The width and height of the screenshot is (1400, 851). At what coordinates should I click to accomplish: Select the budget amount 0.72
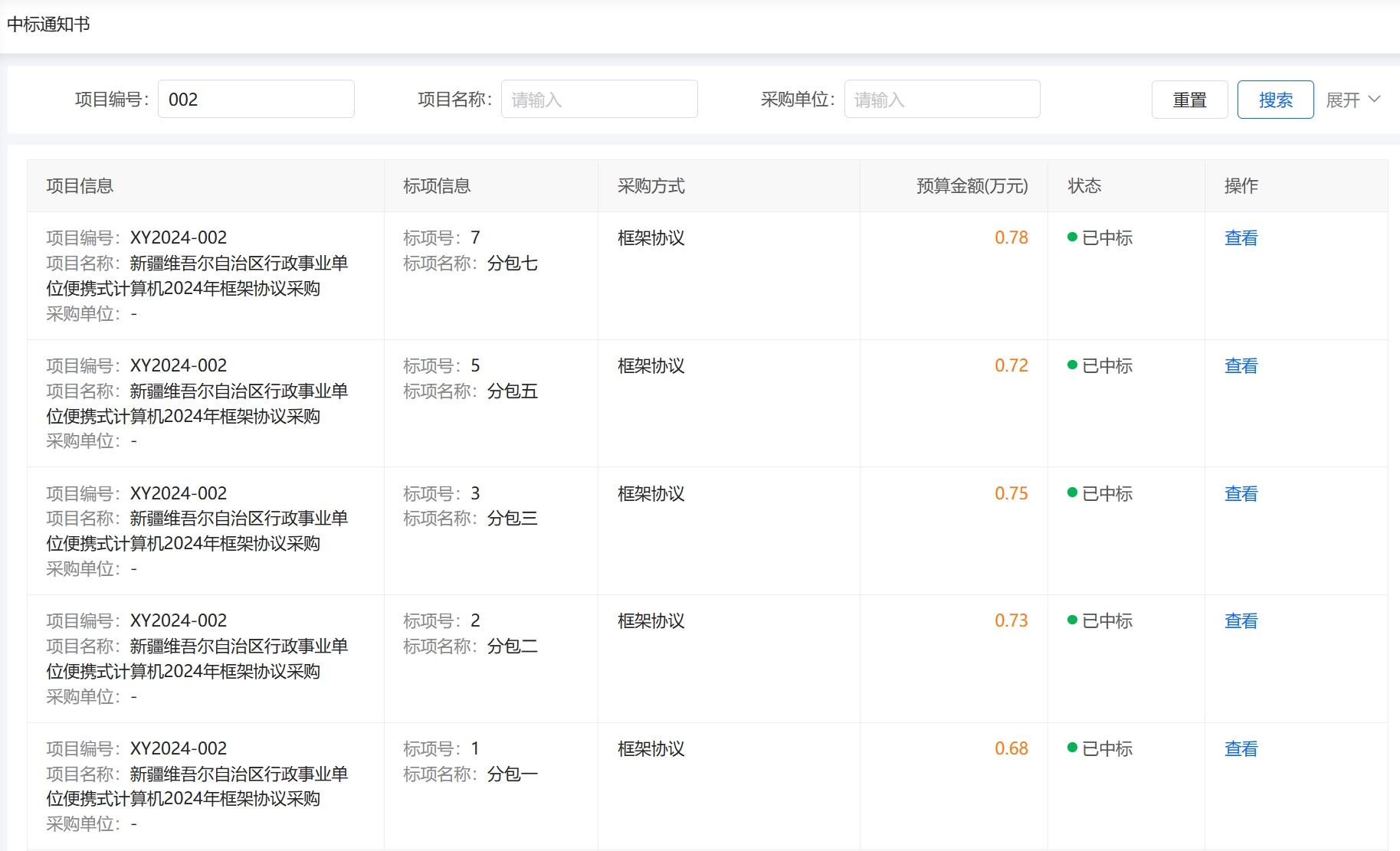pyautogui.click(x=1011, y=366)
